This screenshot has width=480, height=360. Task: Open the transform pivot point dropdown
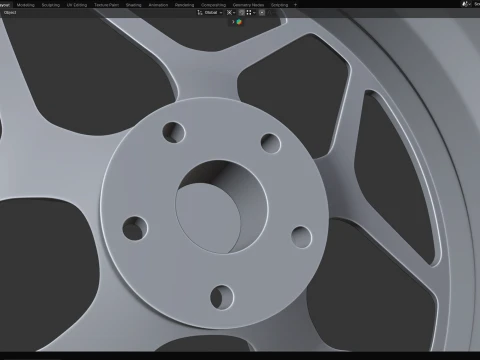tap(231, 12)
